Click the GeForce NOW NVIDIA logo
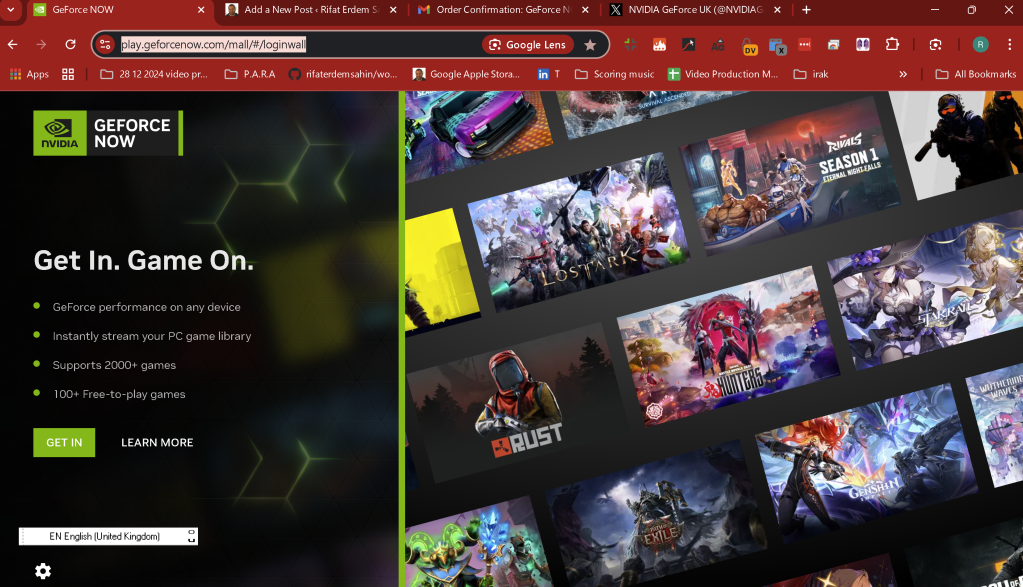1023x587 pixels. (108, 133)
